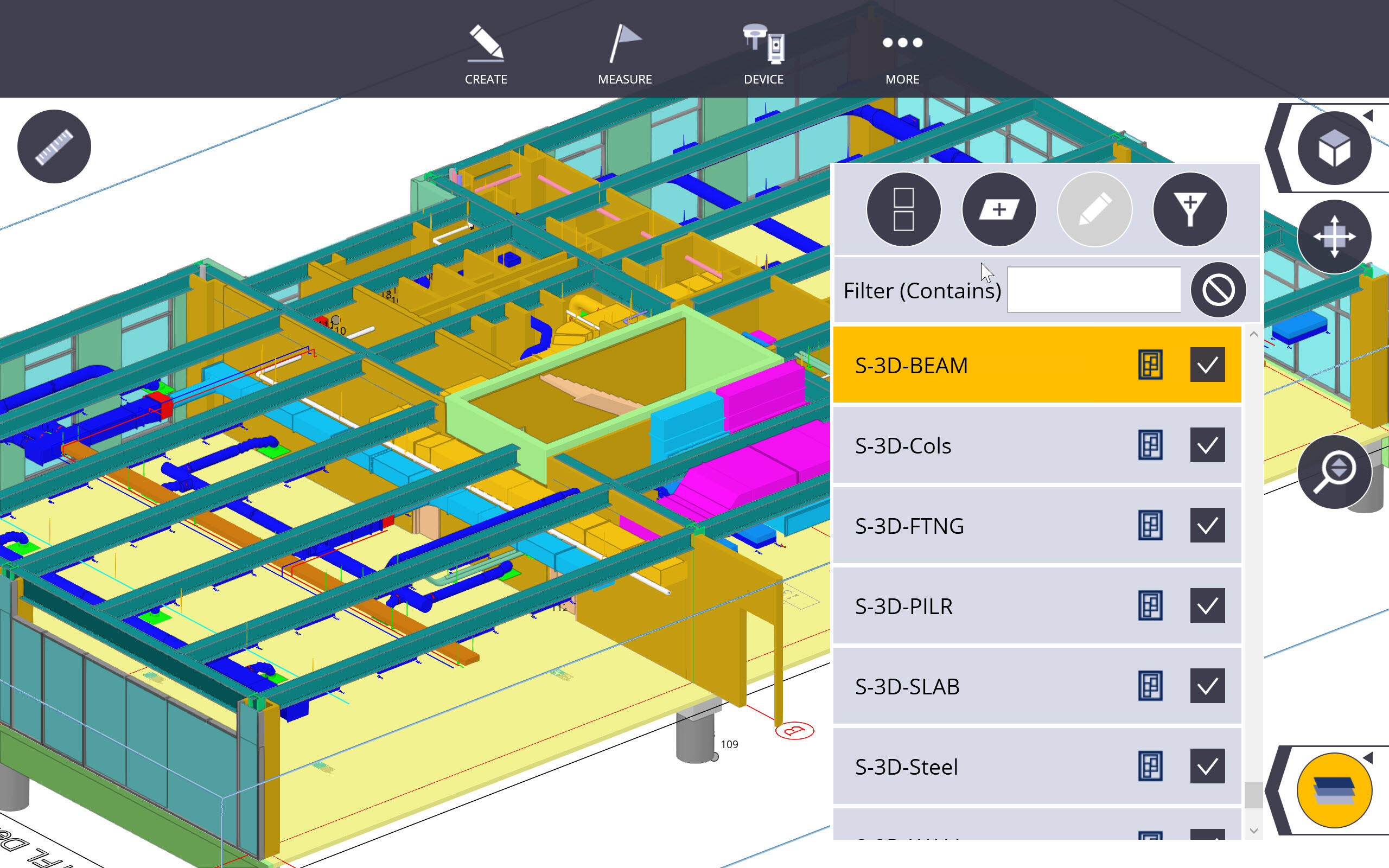The image size is (1389, 868).
Task: Open the CREATE tool menu
Action: pos(486,55)
